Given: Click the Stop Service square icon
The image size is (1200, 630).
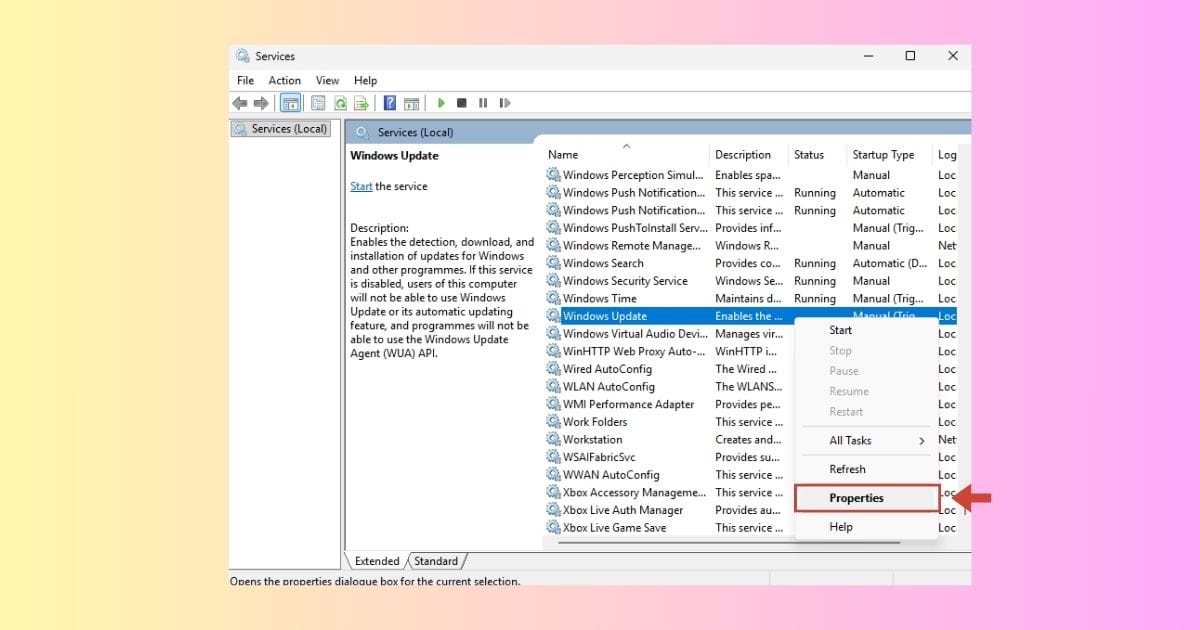Looking at the screenshot, I should [461, 103].
